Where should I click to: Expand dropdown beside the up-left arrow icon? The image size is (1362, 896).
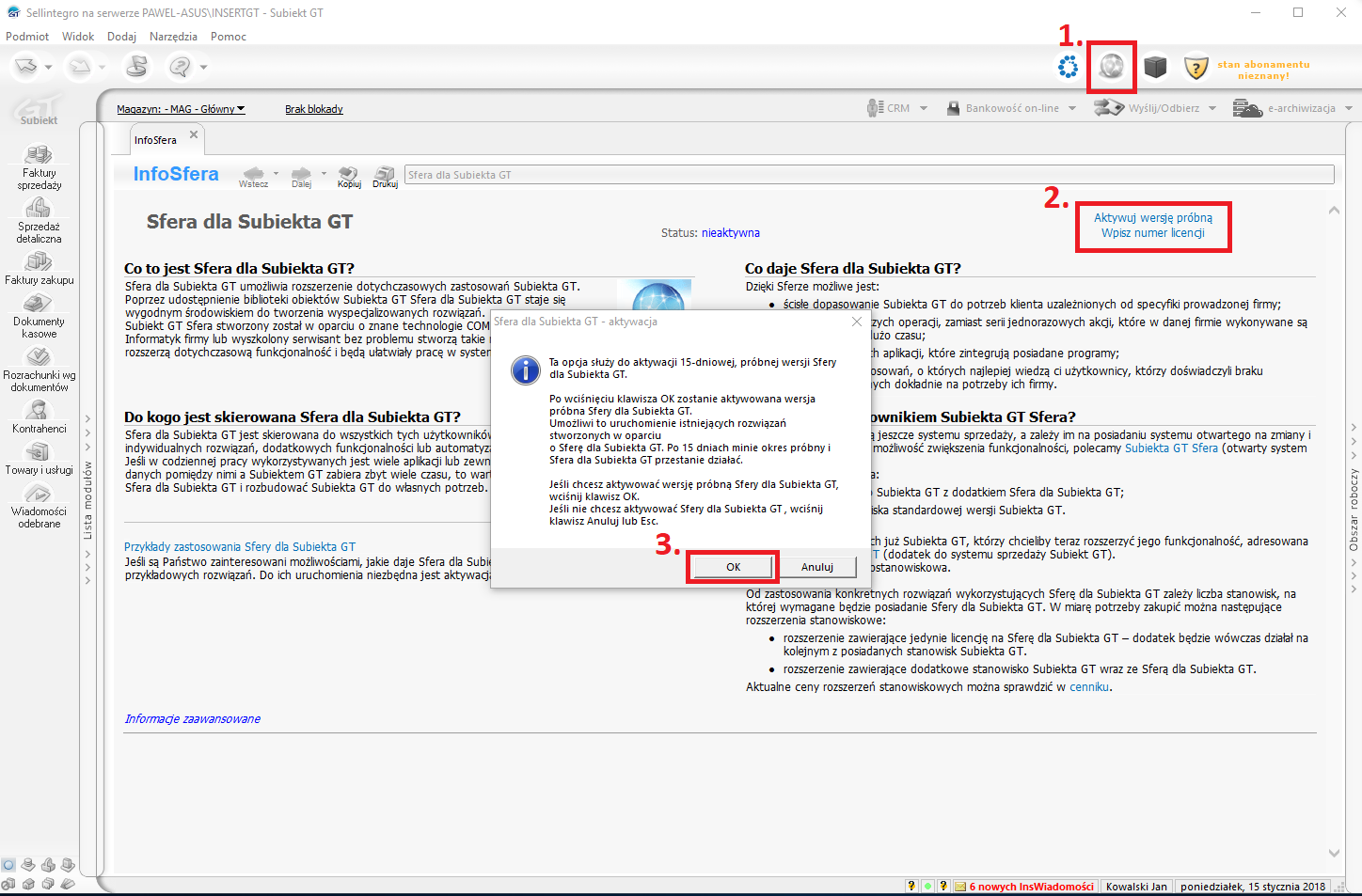point(48,67)
